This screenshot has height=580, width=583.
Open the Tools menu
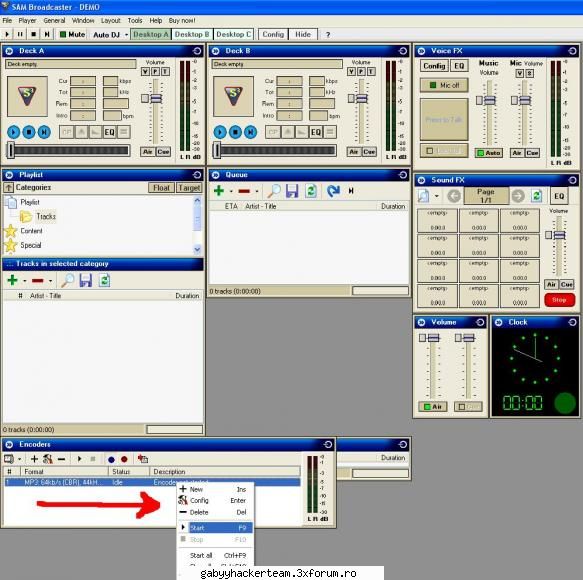[135, 20]
